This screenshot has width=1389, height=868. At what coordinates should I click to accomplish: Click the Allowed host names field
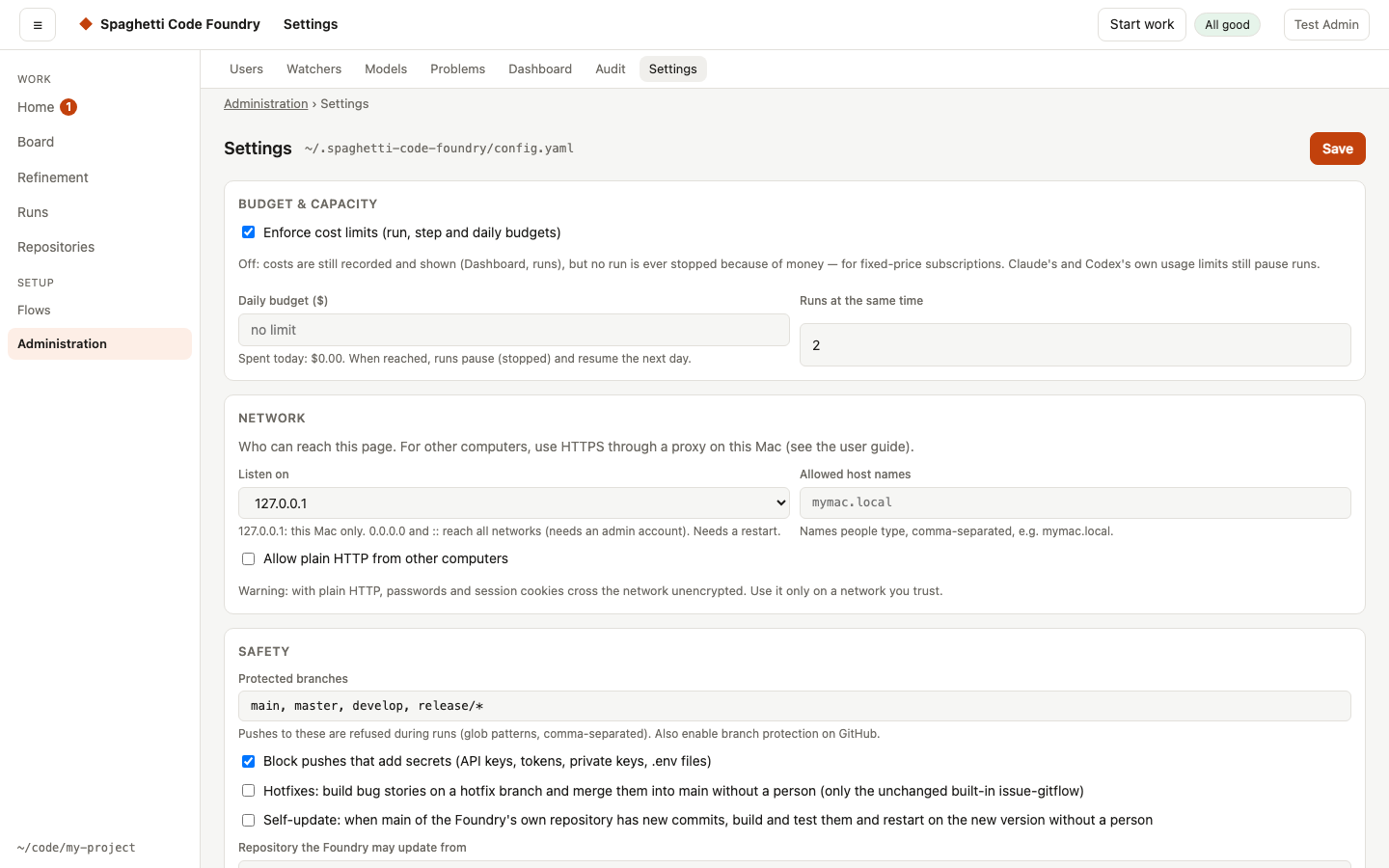point(1076,503)
